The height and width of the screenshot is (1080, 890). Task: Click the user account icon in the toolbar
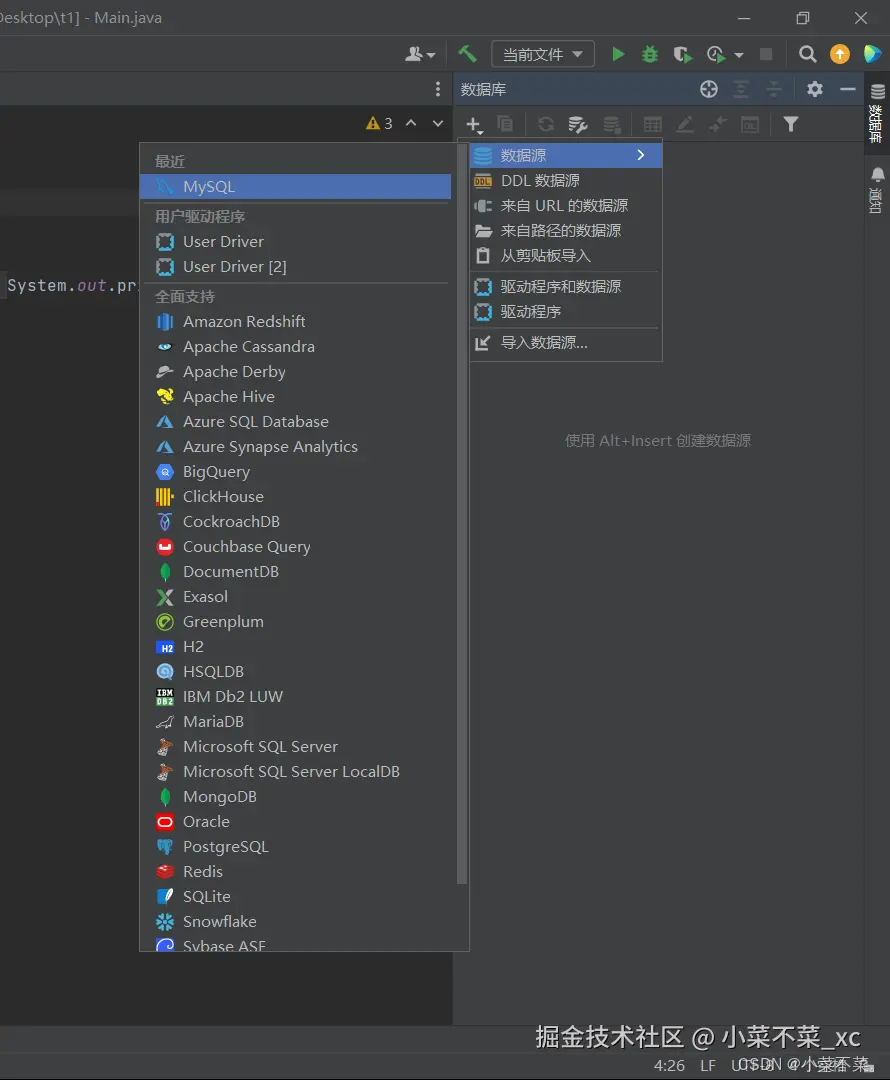[x=420, y=54]
